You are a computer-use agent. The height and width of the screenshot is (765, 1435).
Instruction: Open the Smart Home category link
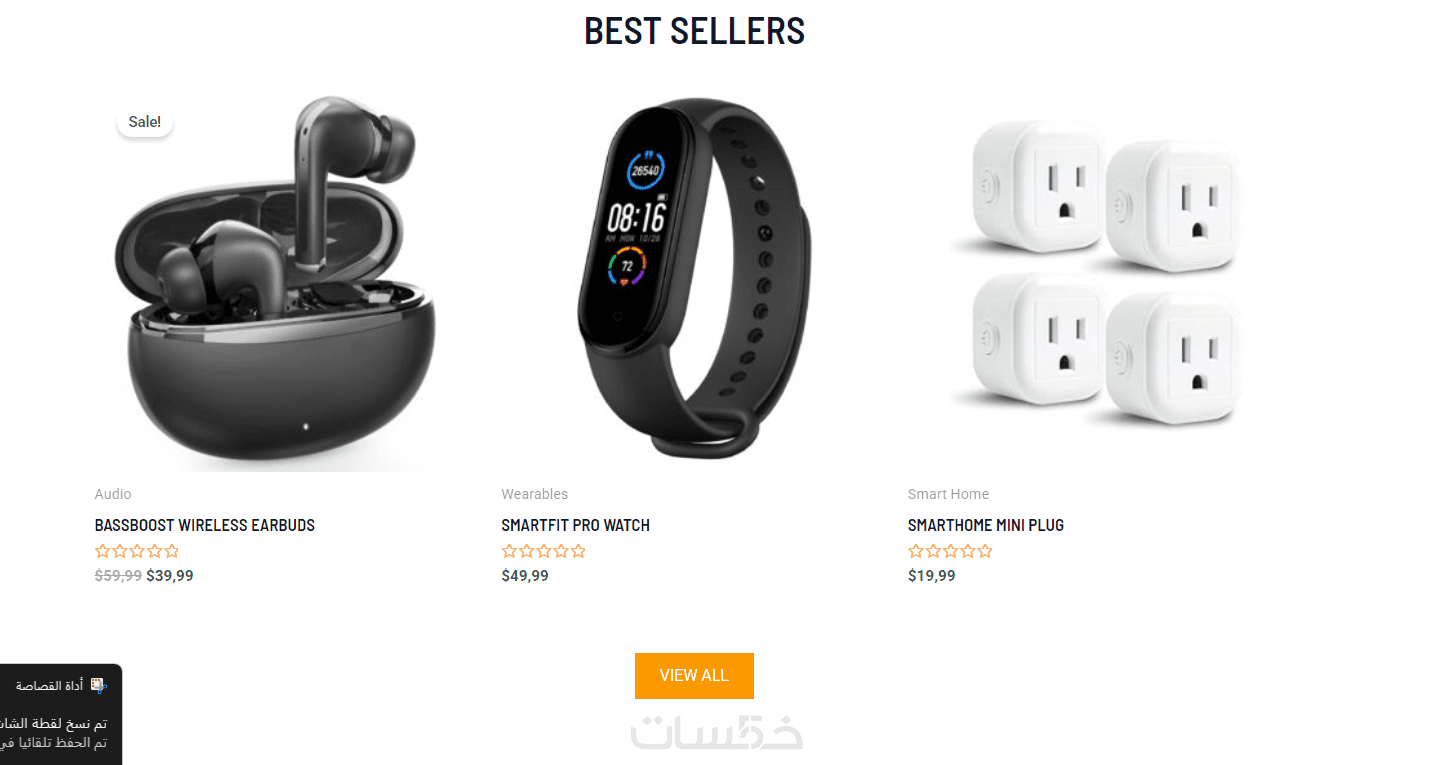tap(948, 494)
